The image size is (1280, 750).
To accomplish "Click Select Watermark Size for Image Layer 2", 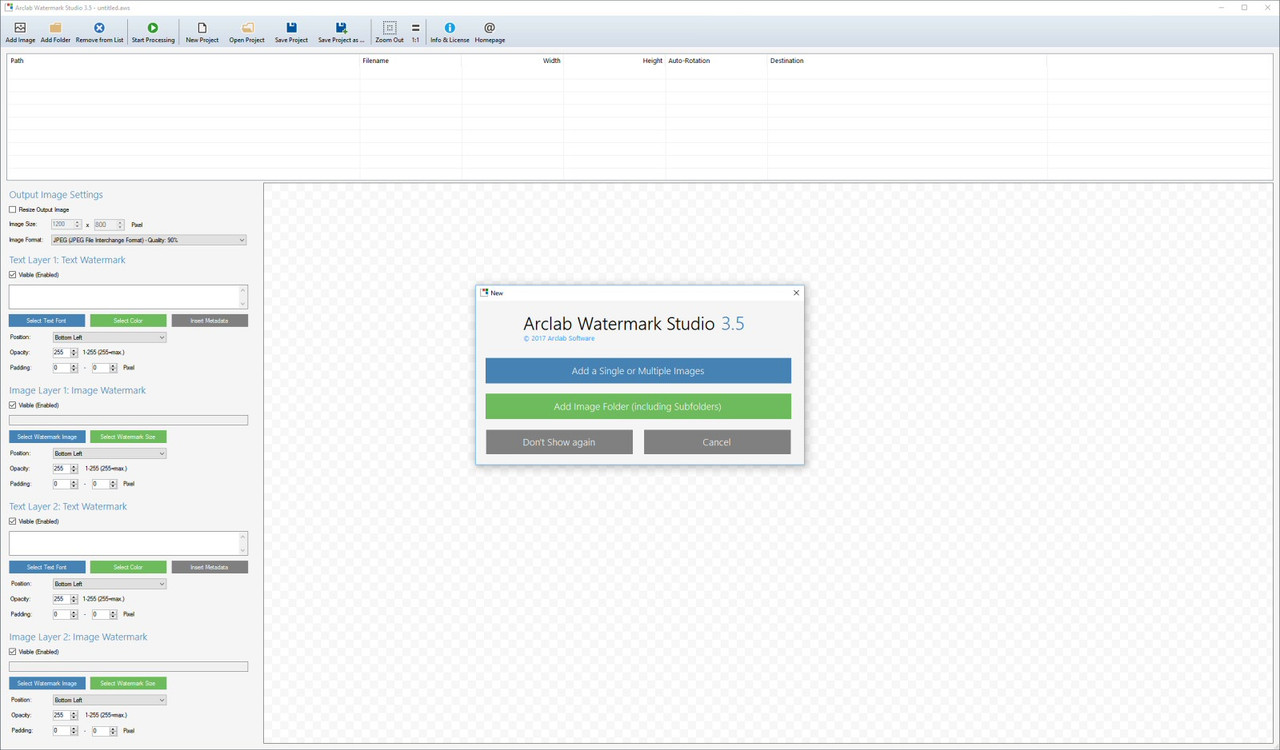I will point(128,683).
